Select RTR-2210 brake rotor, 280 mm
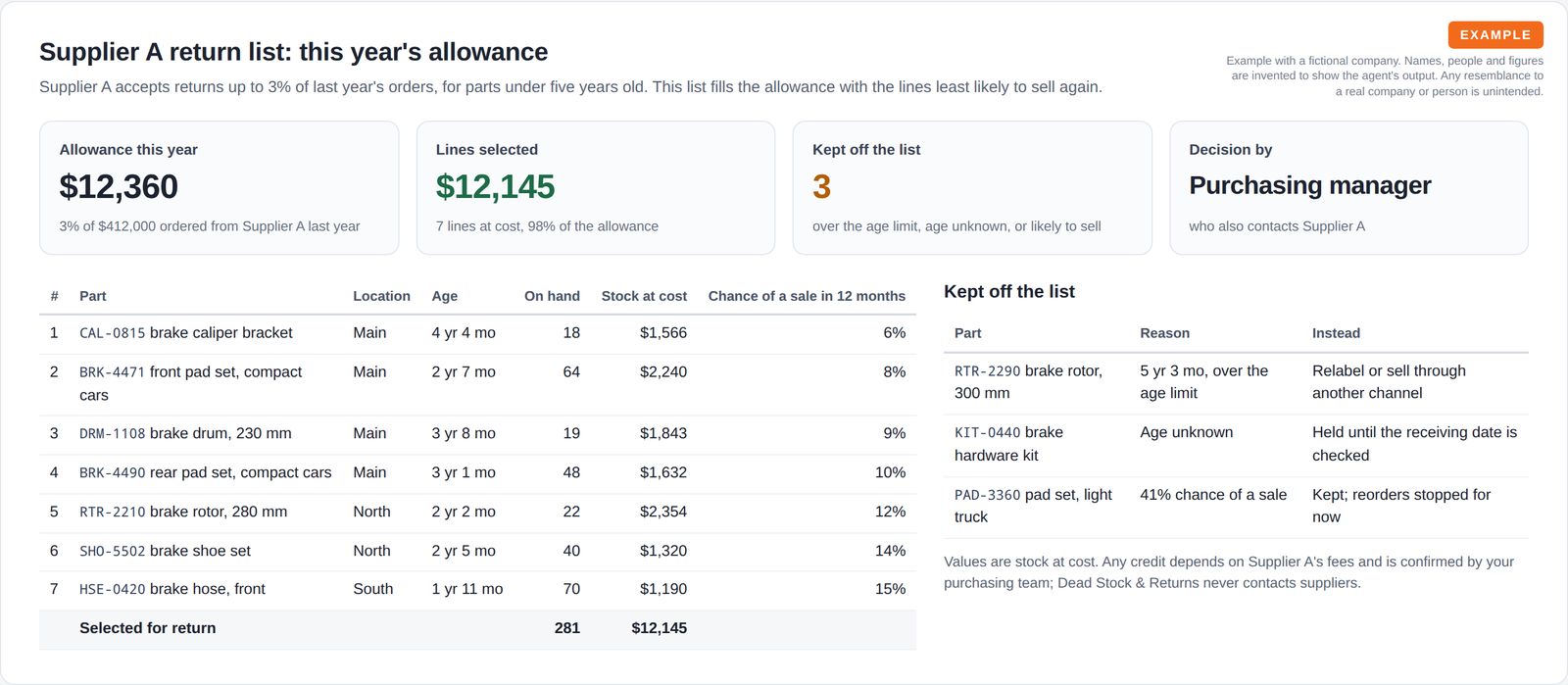This screenshot has width=1568, height=685. (183, 512)
